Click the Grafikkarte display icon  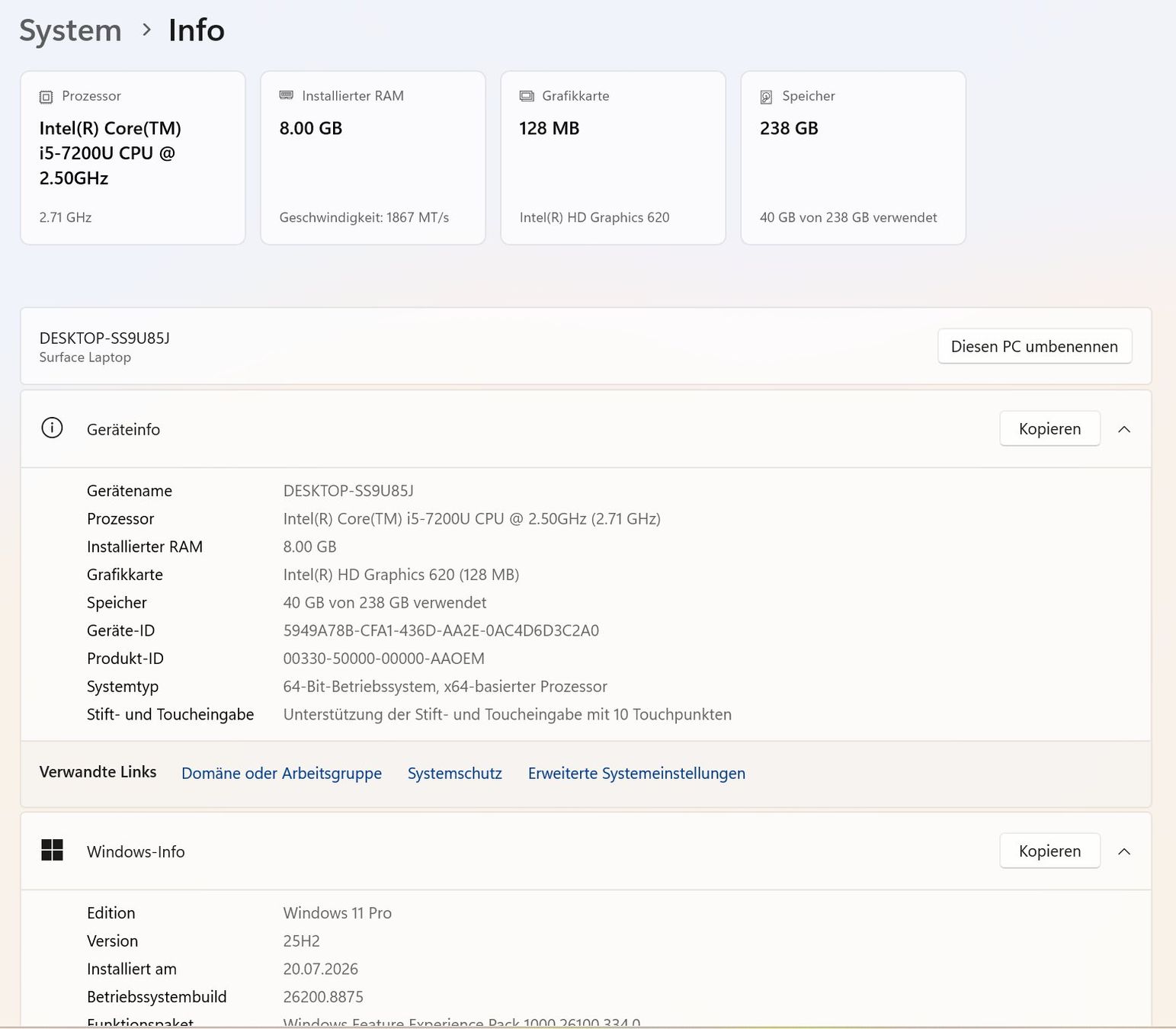pos(526,96)
